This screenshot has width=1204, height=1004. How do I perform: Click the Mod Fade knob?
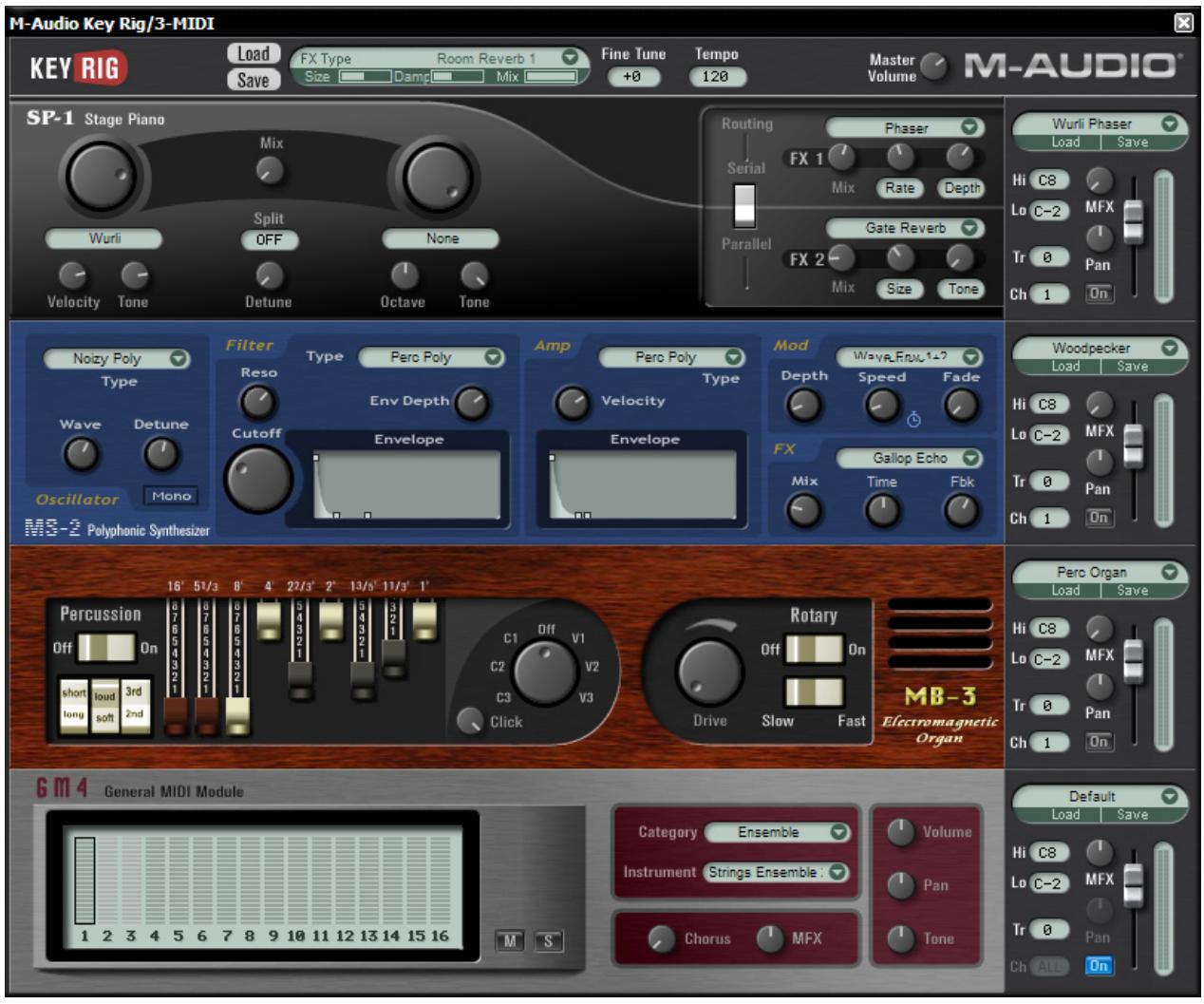961,406
